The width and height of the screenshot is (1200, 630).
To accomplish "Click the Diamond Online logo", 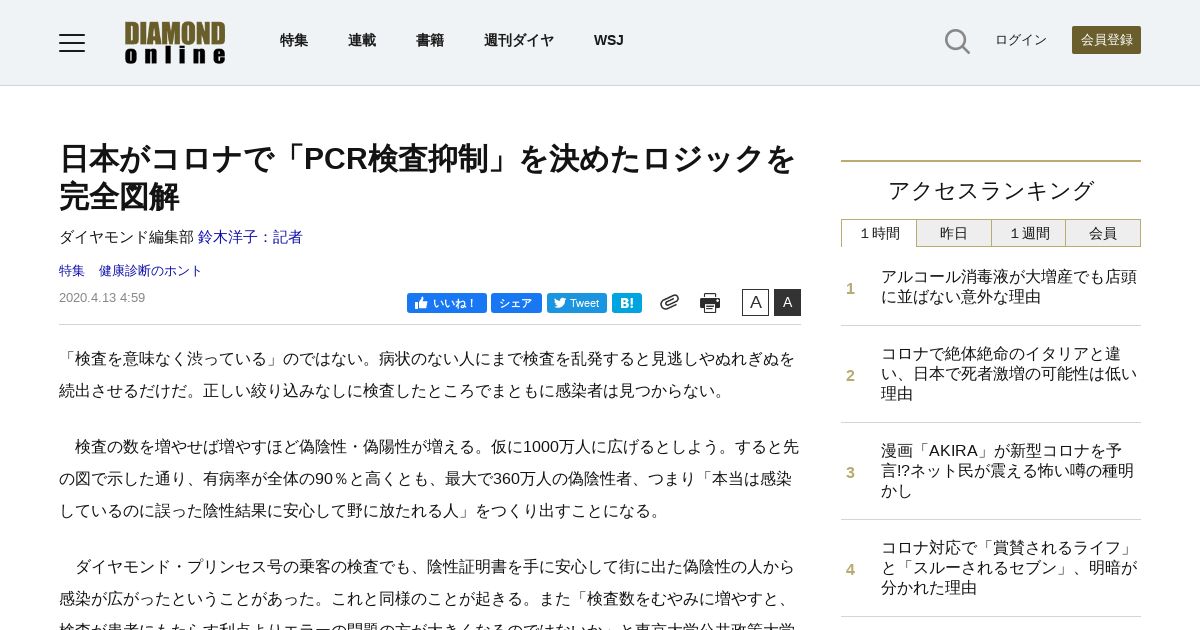I will click(175, 43).
